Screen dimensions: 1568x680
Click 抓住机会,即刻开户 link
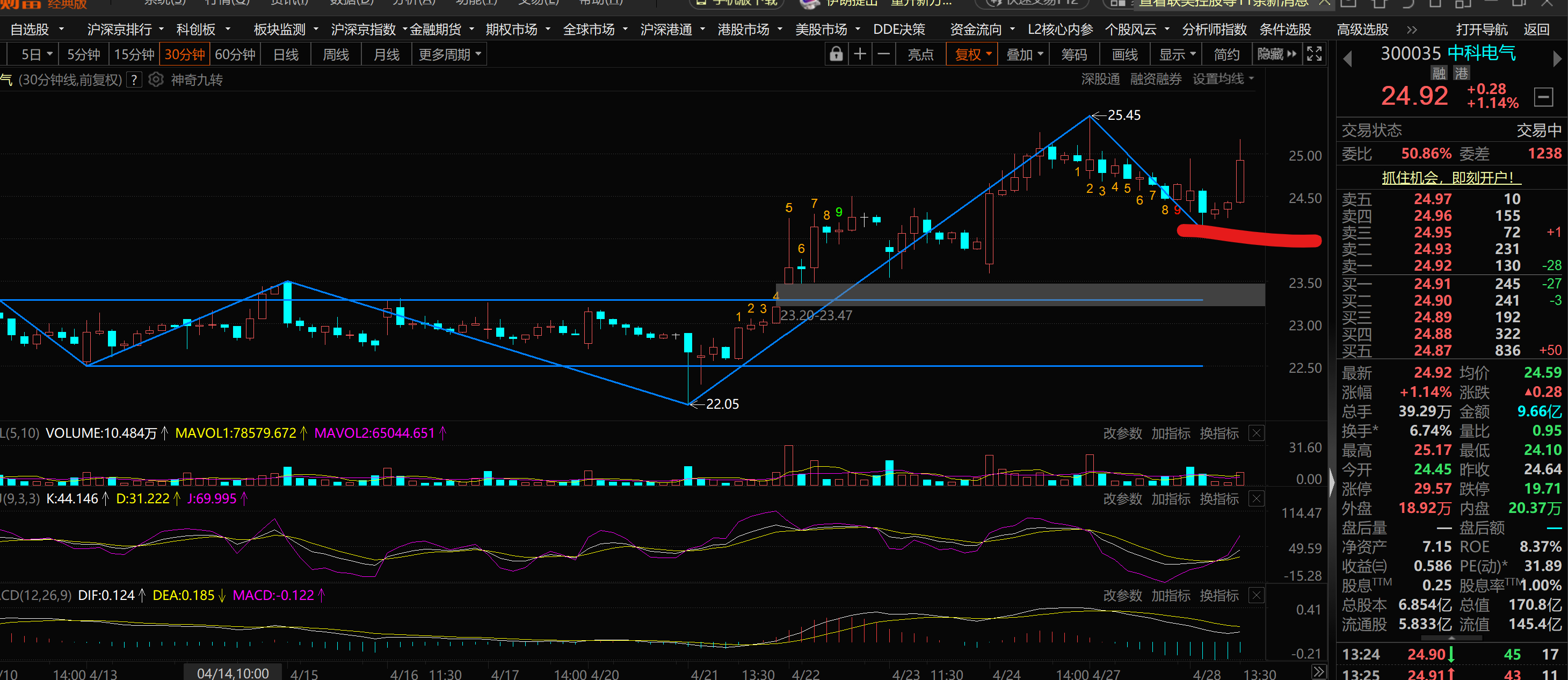(x=1450, y=178)
